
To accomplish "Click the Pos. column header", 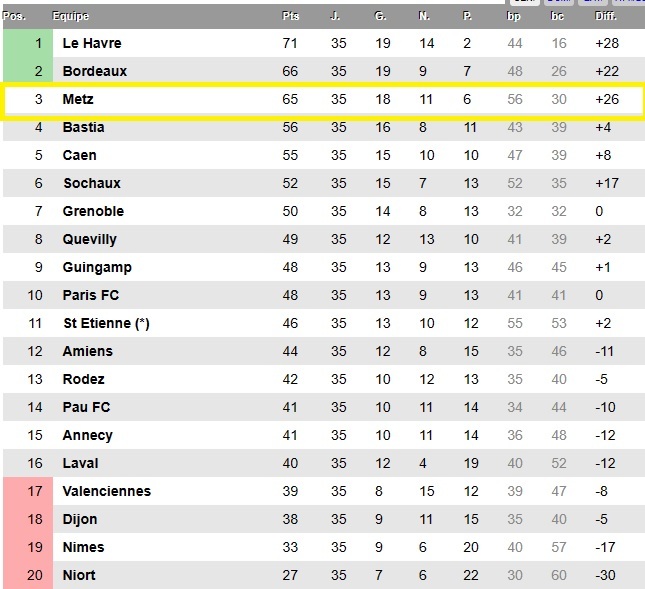I will point(14,16).
